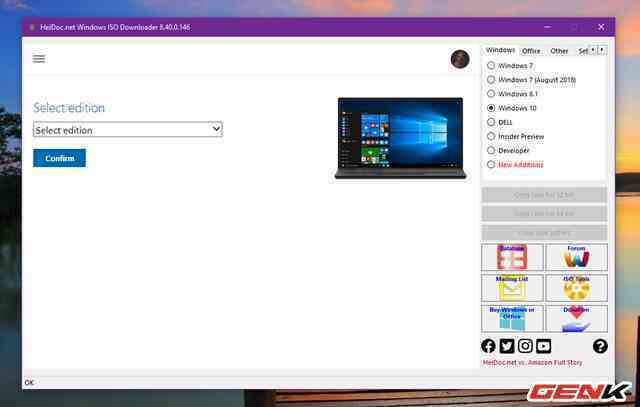Click the Select edition heading text

69,108
